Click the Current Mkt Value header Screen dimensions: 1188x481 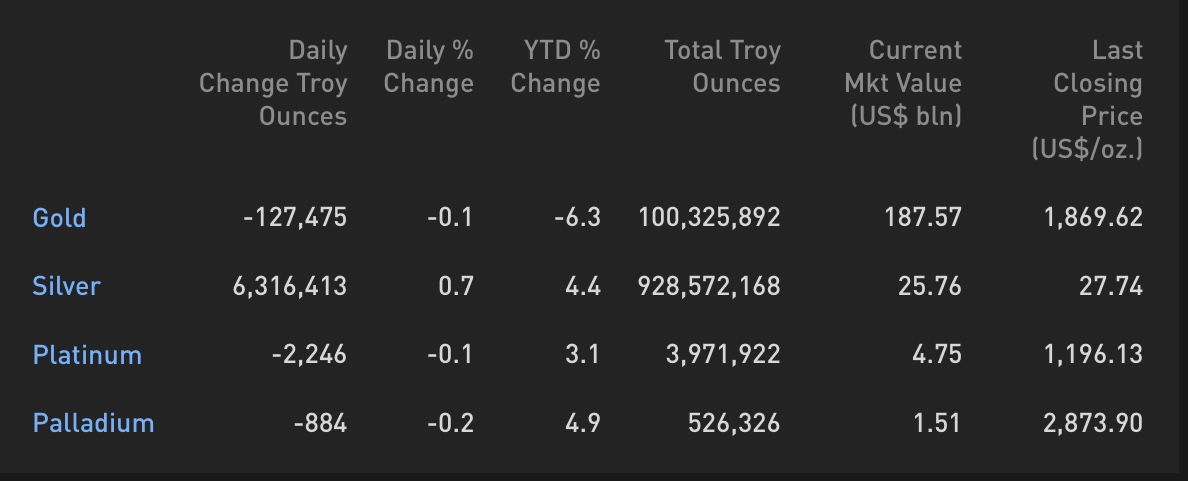(x=903, y=83)
